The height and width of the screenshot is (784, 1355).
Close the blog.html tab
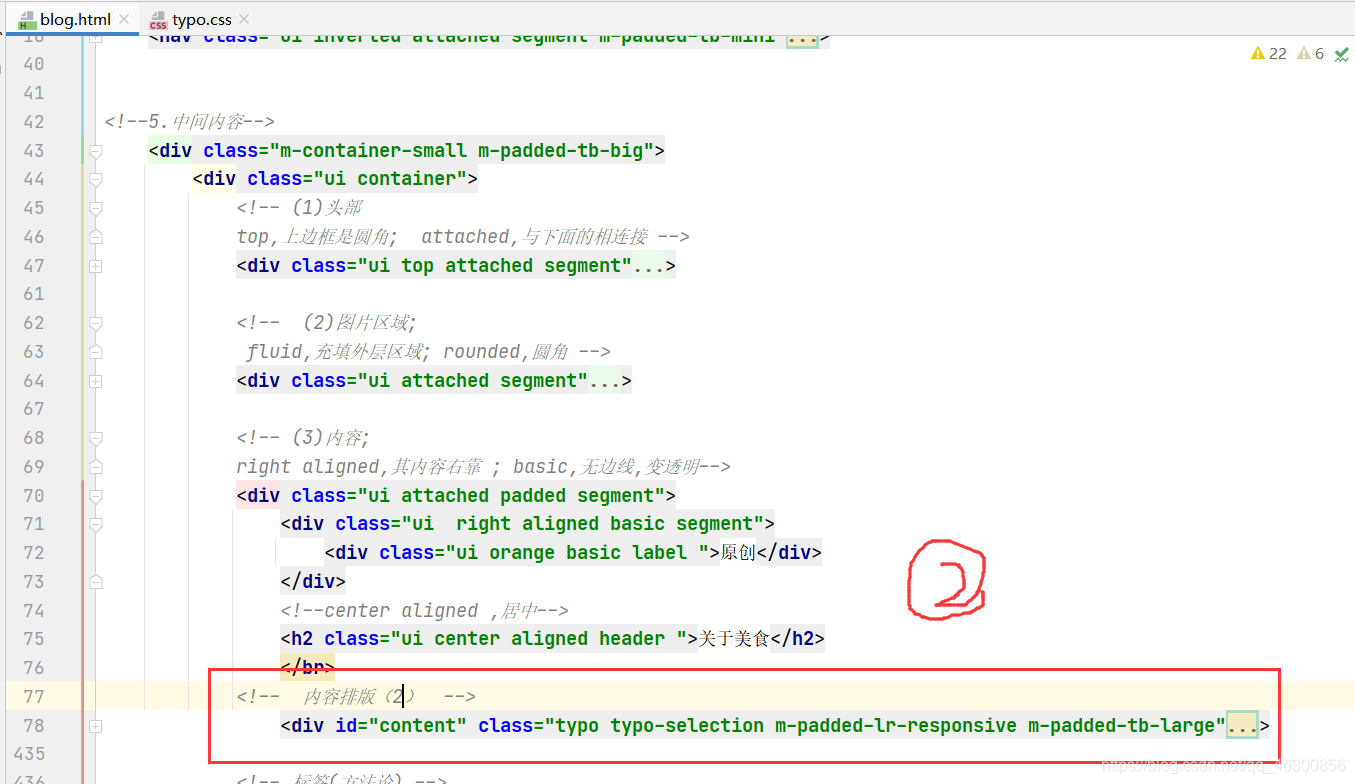(x=124, y=19)
